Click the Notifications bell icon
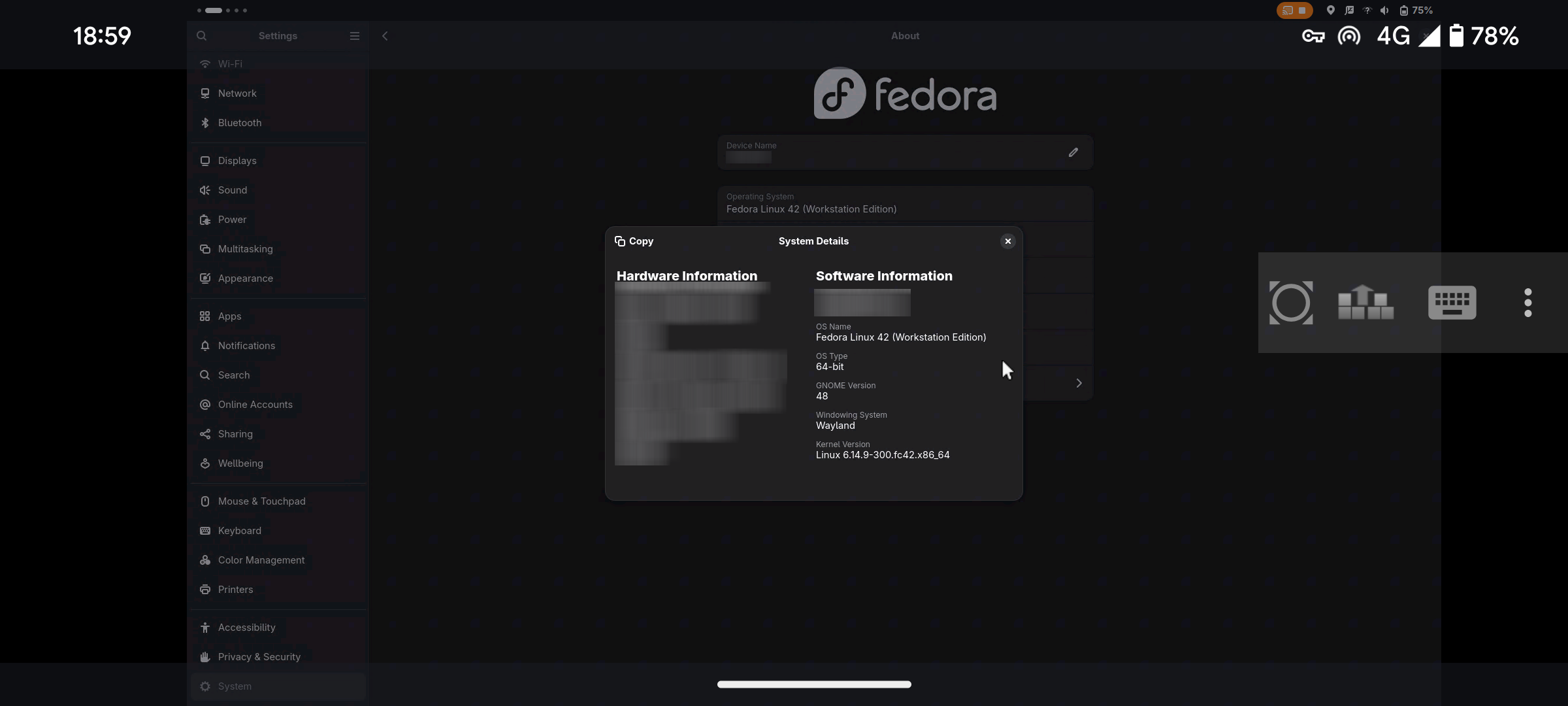This screenshot has height=706, width=1568. tap(205, 346)
